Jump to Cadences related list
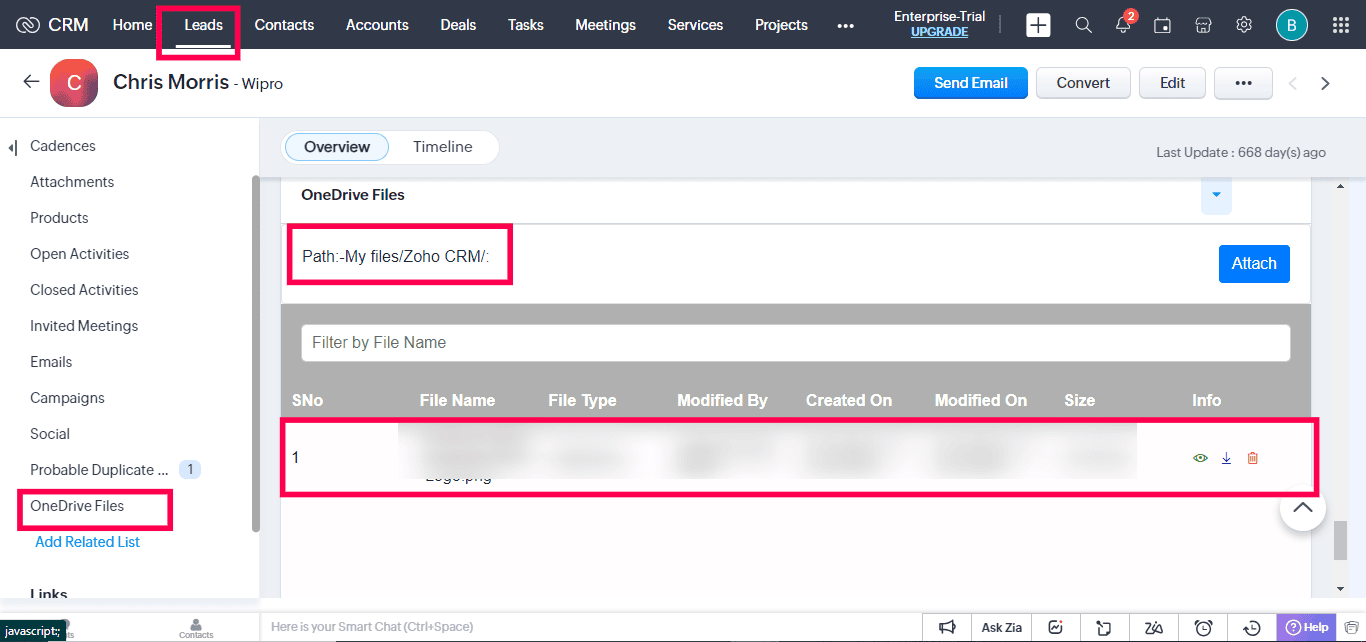The image size is (1366, 642). tap(63, 146)
